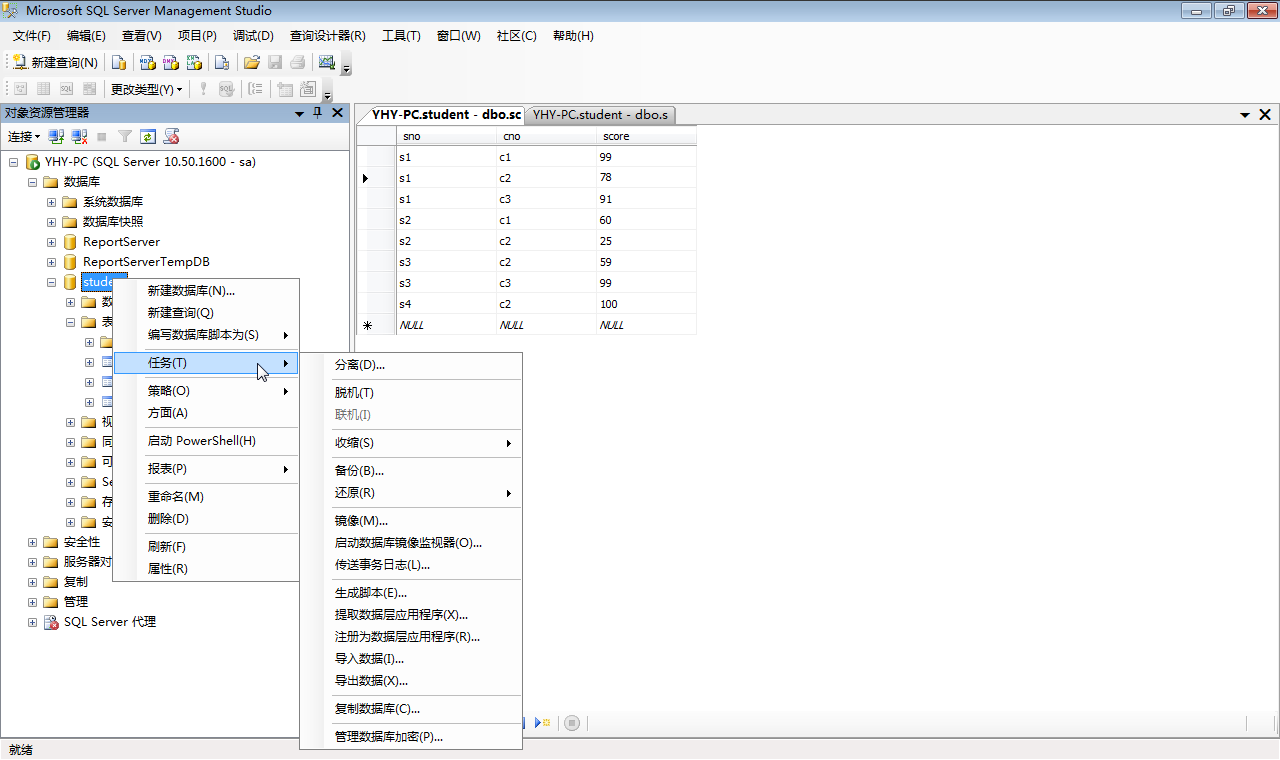
Task: Toggle auto-hide pin on Object Explorer panel
Action: click(x=318, y=113)
